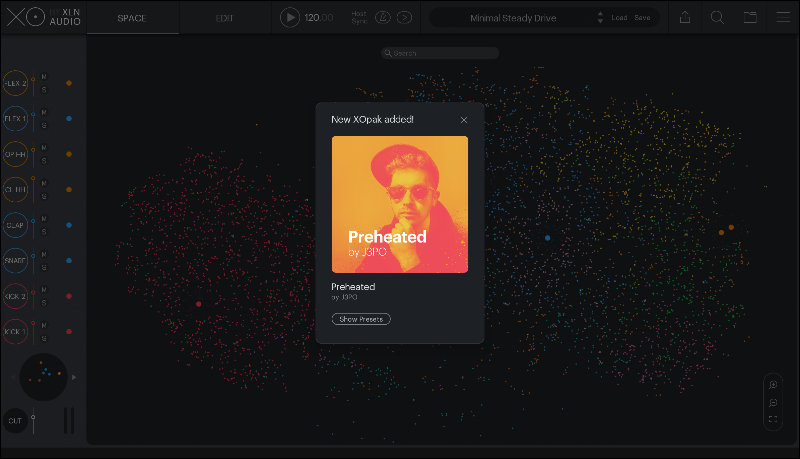The width and height of the screenshot is (800, 459).
Task: Click Load preset
Action: 619,17
